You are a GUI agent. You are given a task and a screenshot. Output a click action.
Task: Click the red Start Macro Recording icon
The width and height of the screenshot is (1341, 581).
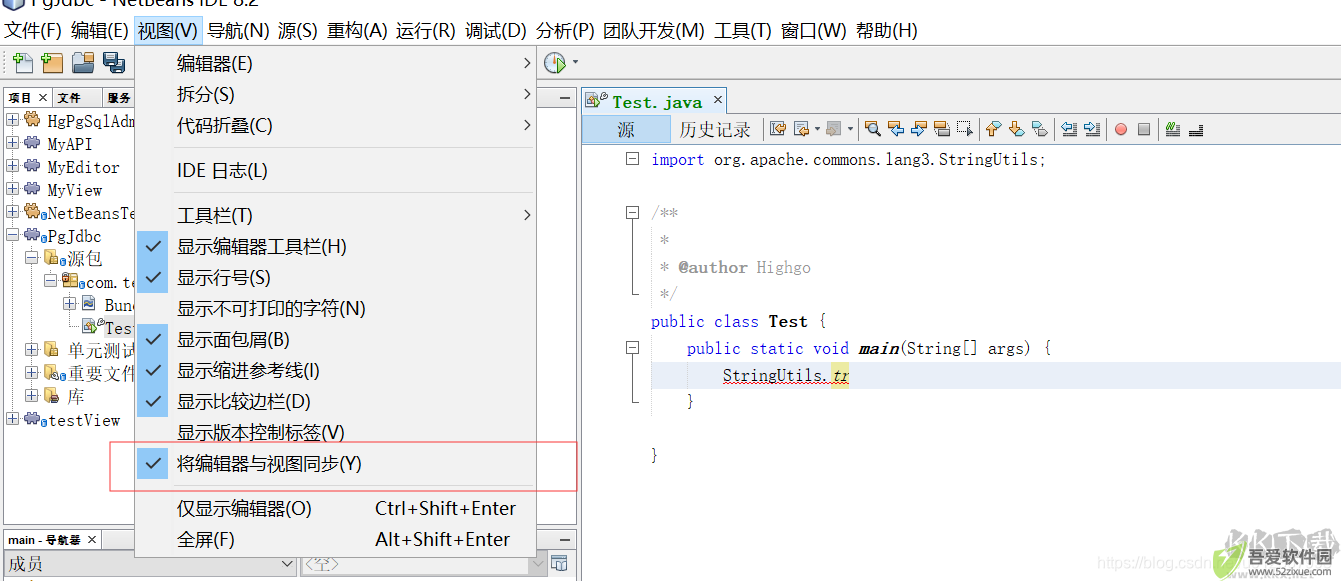pos(1121,129)
